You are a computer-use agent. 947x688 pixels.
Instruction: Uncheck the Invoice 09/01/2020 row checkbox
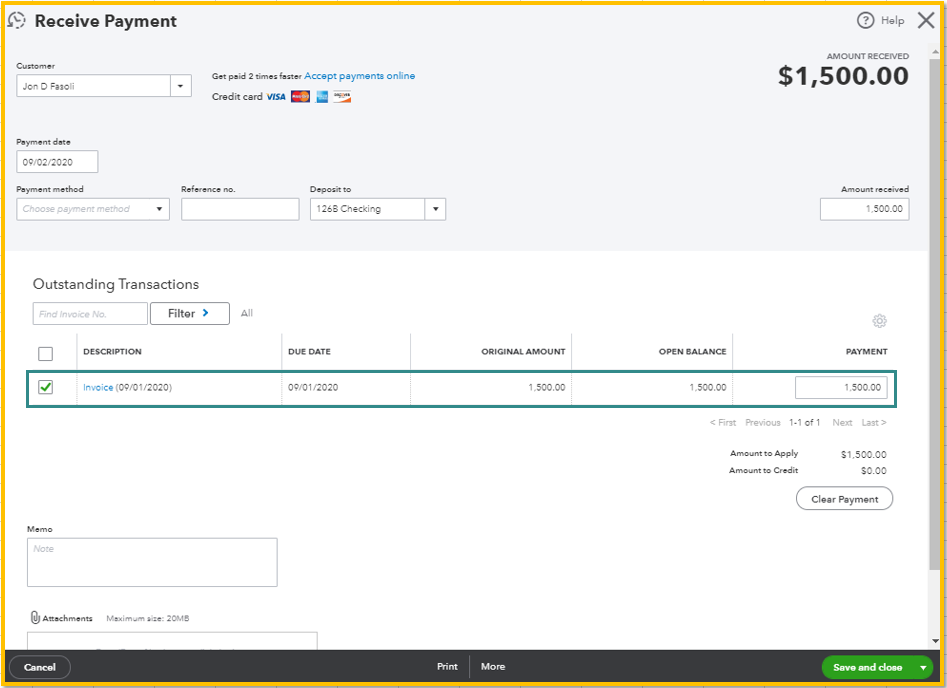(x=45, y=387)
